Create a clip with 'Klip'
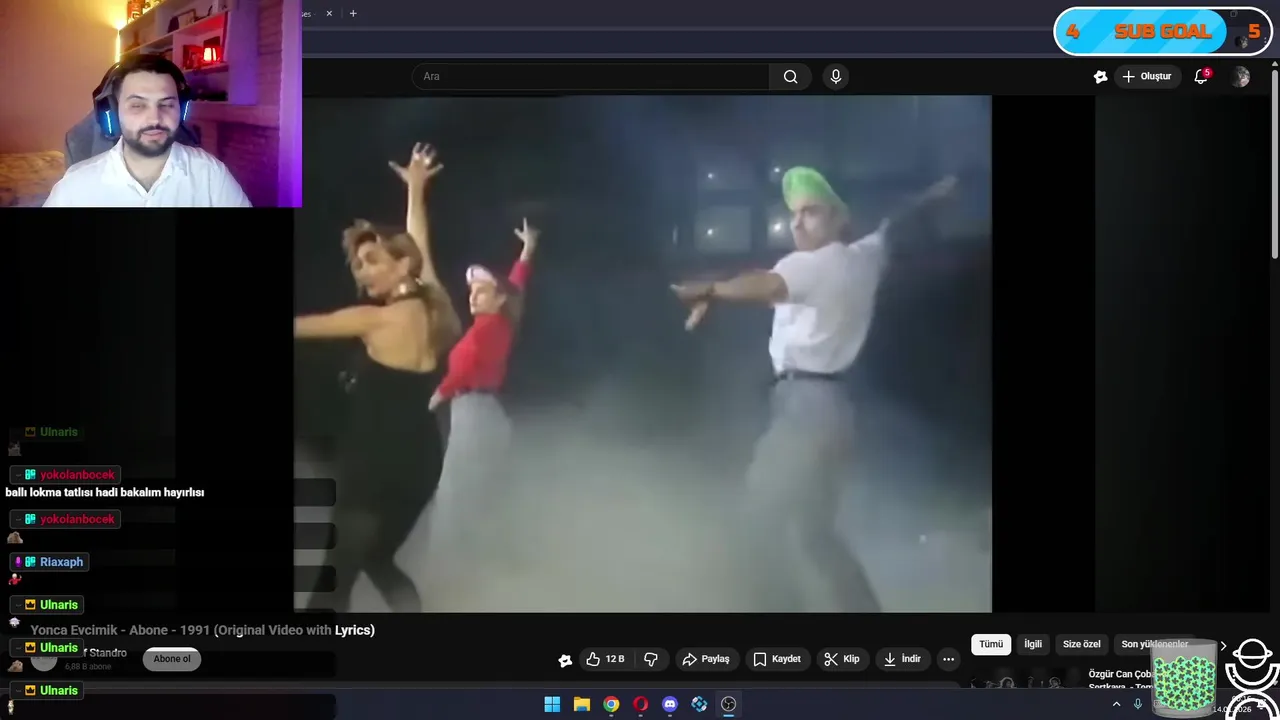This screenshot has width=1280, height=720. pos(842,659)
